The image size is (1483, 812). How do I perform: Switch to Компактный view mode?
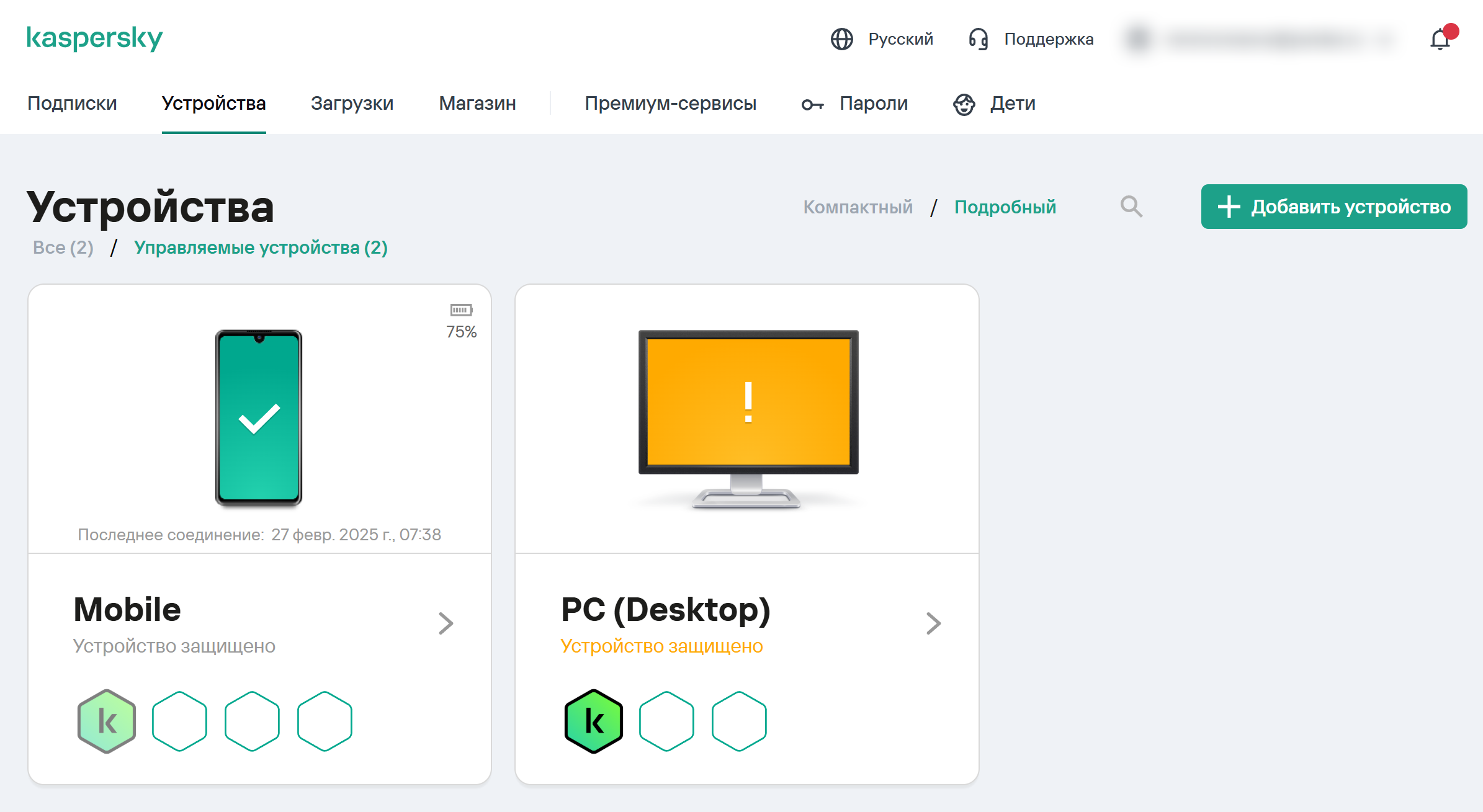(858, 207)
